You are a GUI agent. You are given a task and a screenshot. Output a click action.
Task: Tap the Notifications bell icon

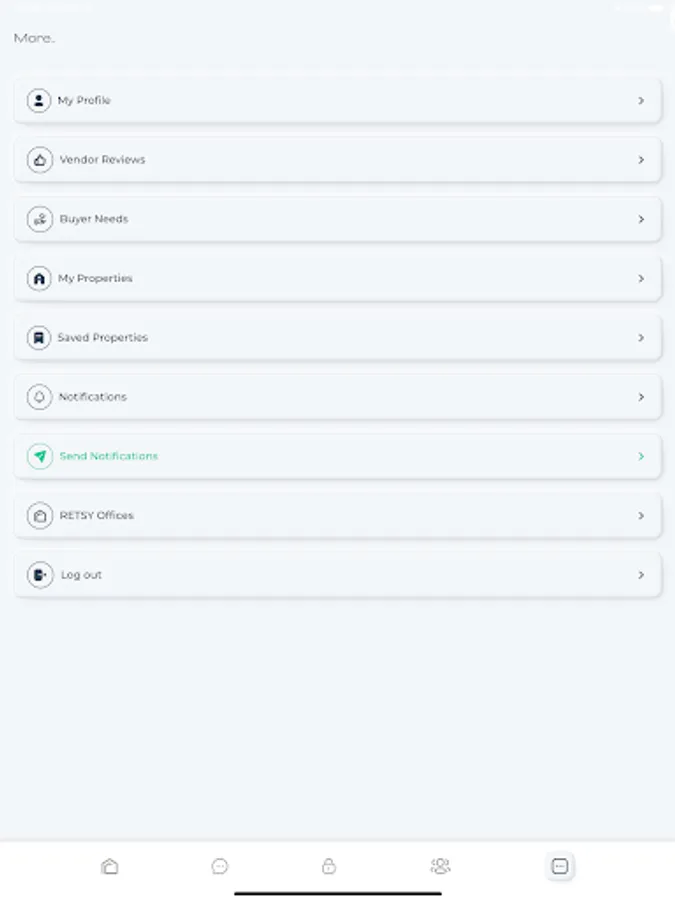(40, 397)
